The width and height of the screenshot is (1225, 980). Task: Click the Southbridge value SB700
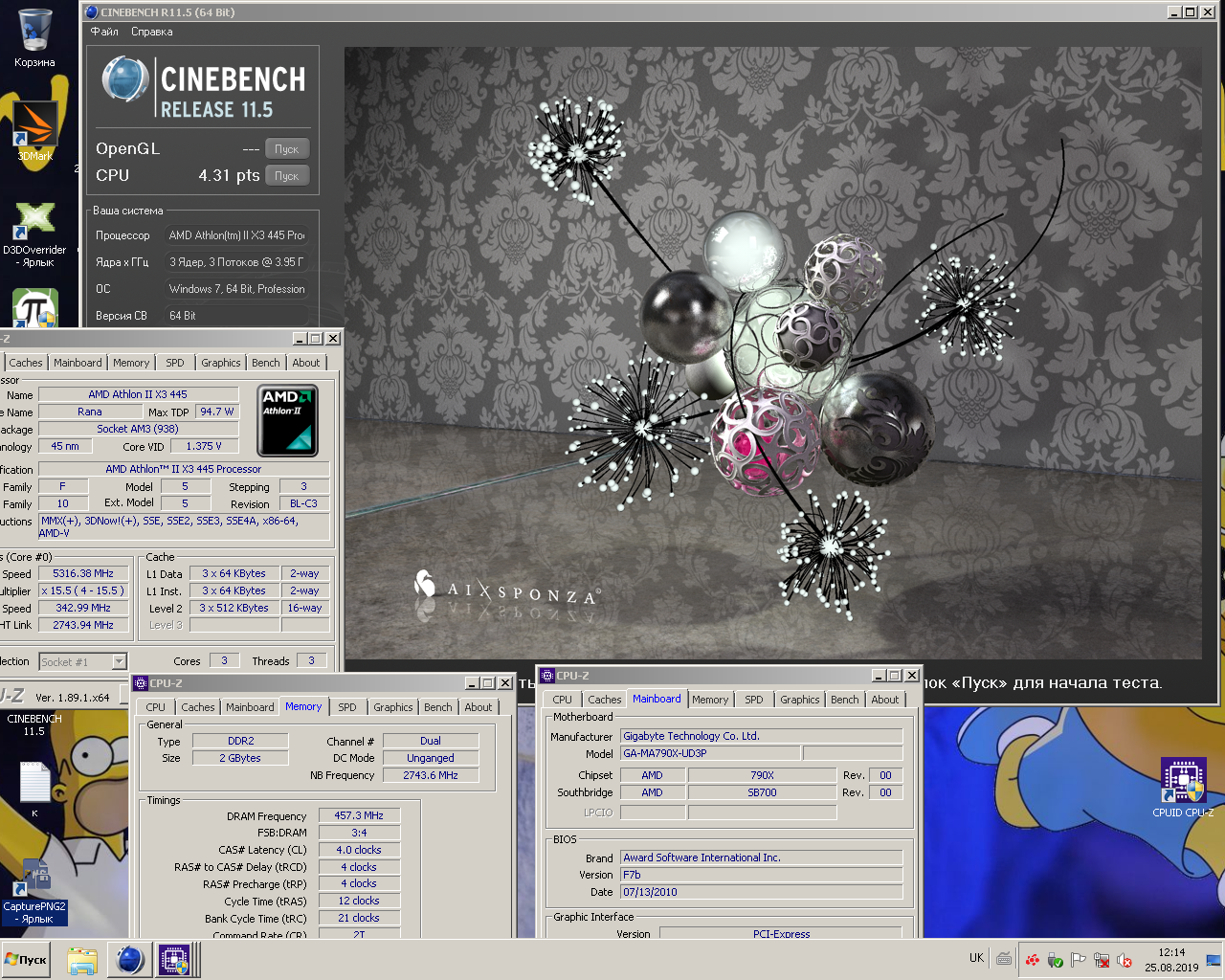point(762,792)
